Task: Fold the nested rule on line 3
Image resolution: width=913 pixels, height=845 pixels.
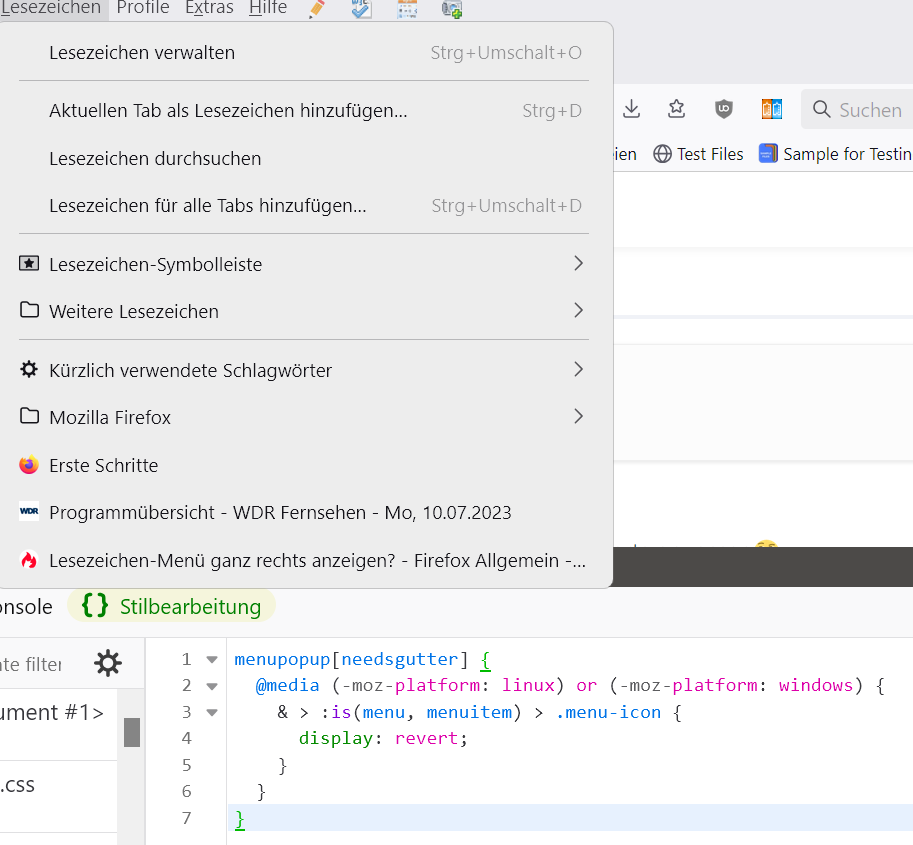Action: (211, 713)
